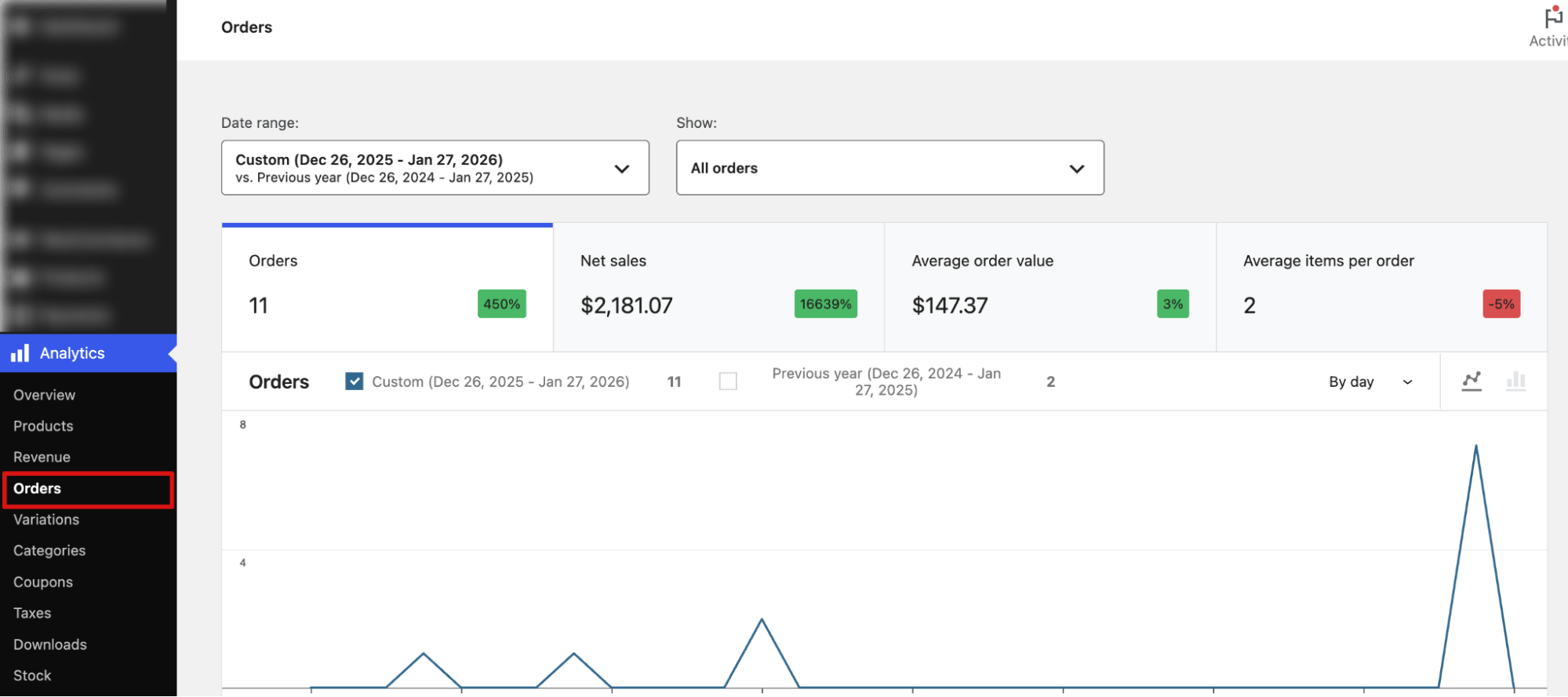
Task: Open Variations analytics report
Action: 46,520
